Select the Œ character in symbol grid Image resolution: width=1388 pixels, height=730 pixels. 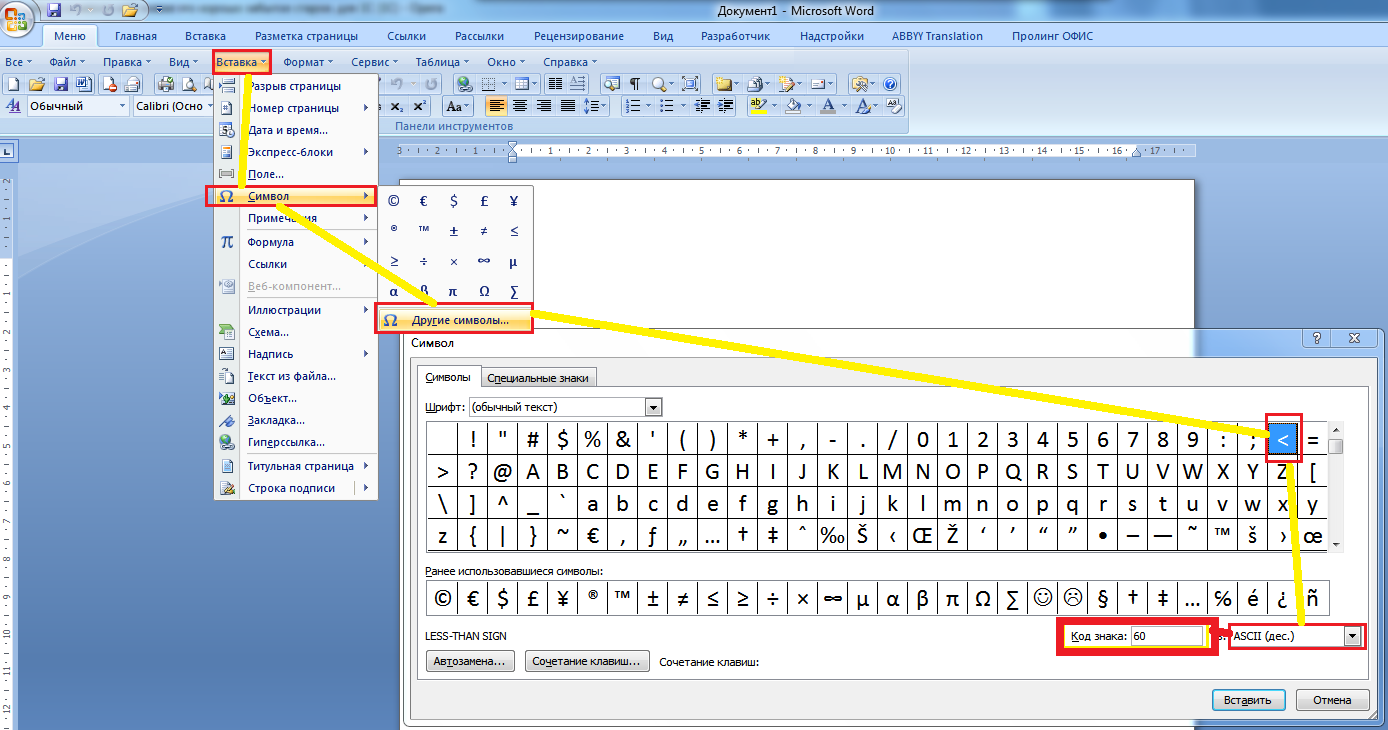coord(922,535)
